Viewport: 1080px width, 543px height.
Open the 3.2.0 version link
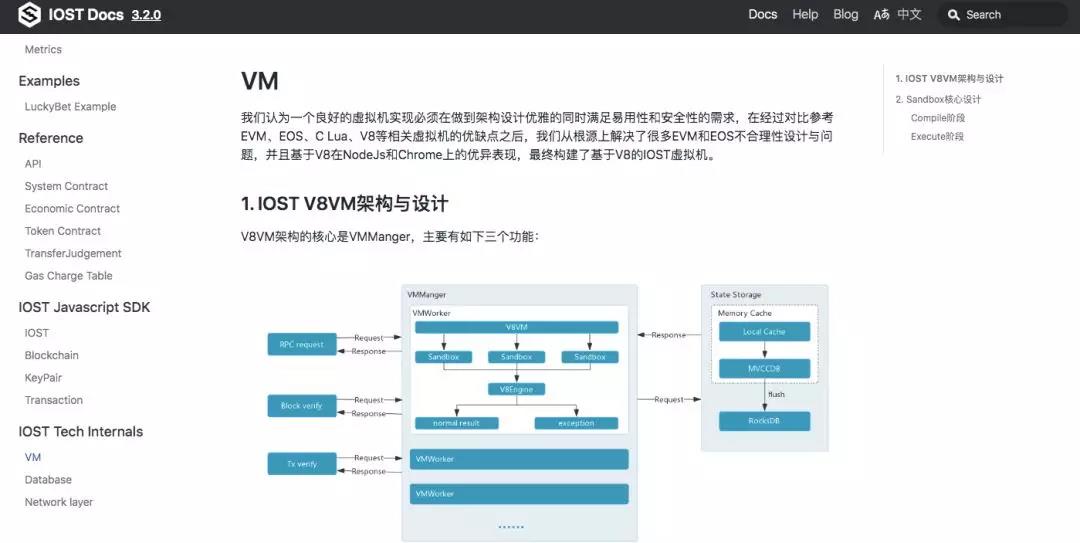tap(146, 15)
